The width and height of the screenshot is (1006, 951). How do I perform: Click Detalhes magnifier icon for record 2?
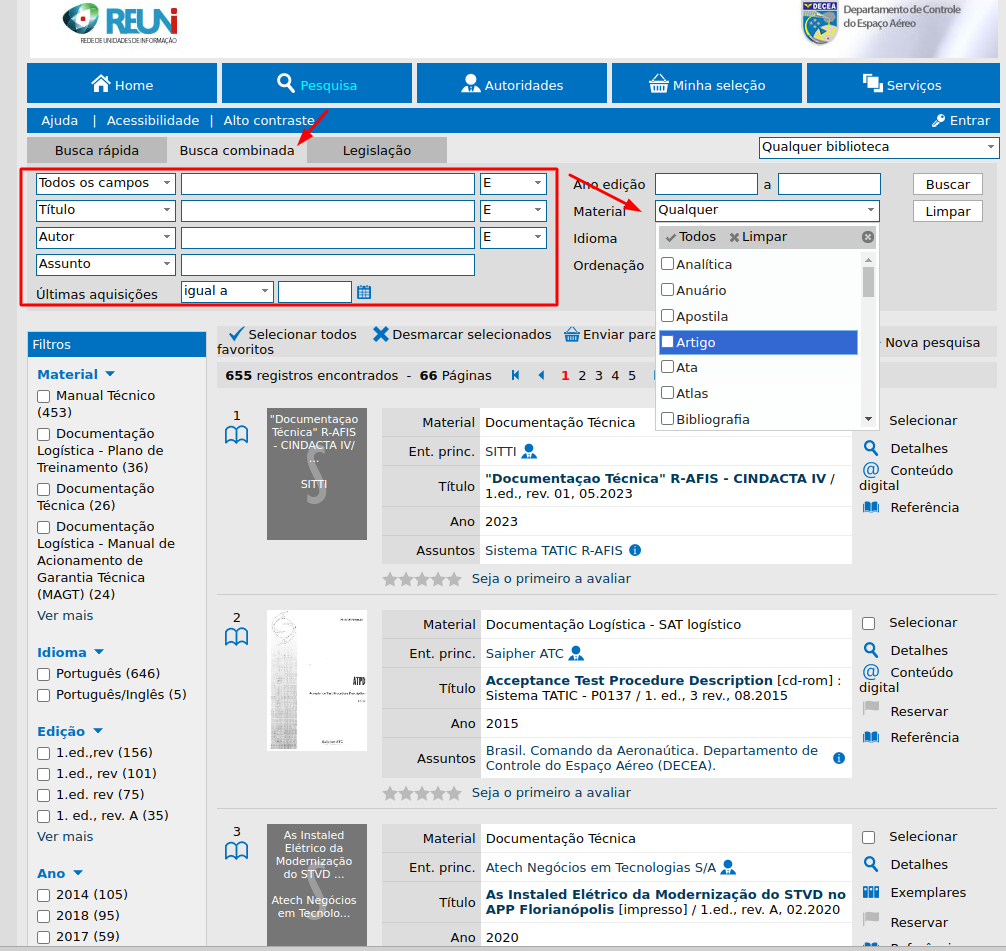pyautogui.click(x=871, y=650)
